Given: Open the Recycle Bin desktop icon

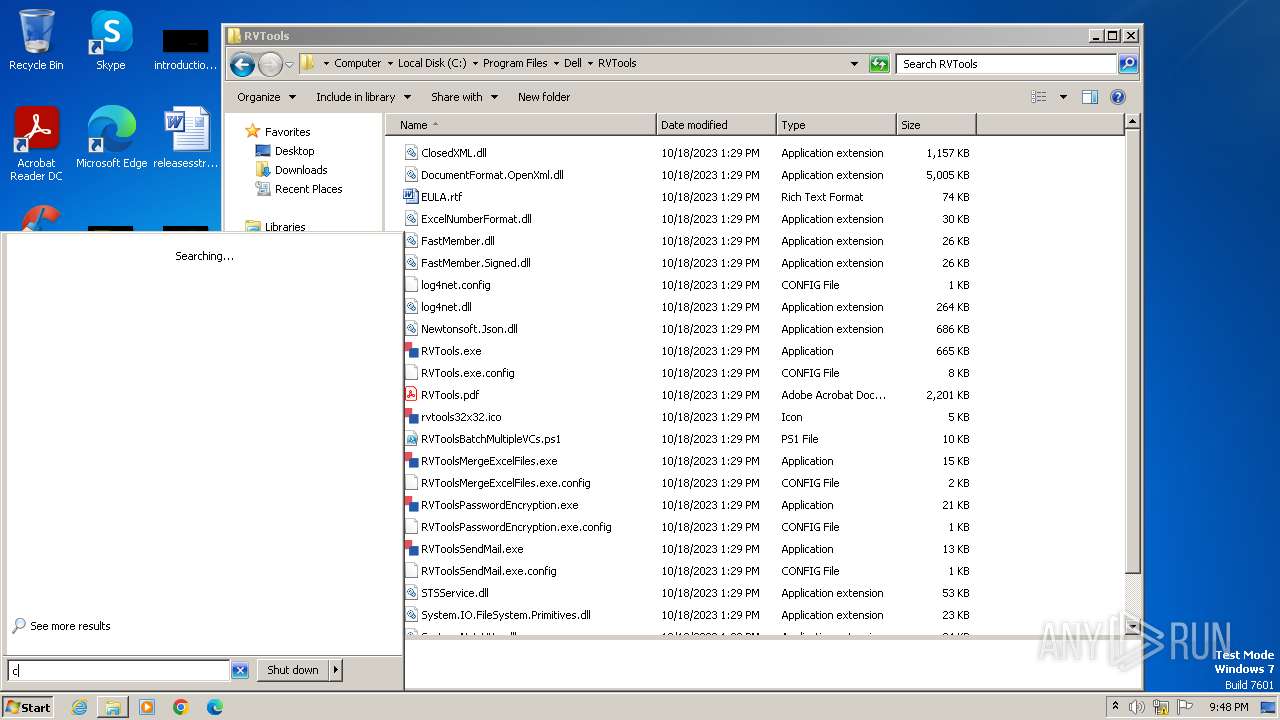Looking at the screenshot, I should [36, 40].
